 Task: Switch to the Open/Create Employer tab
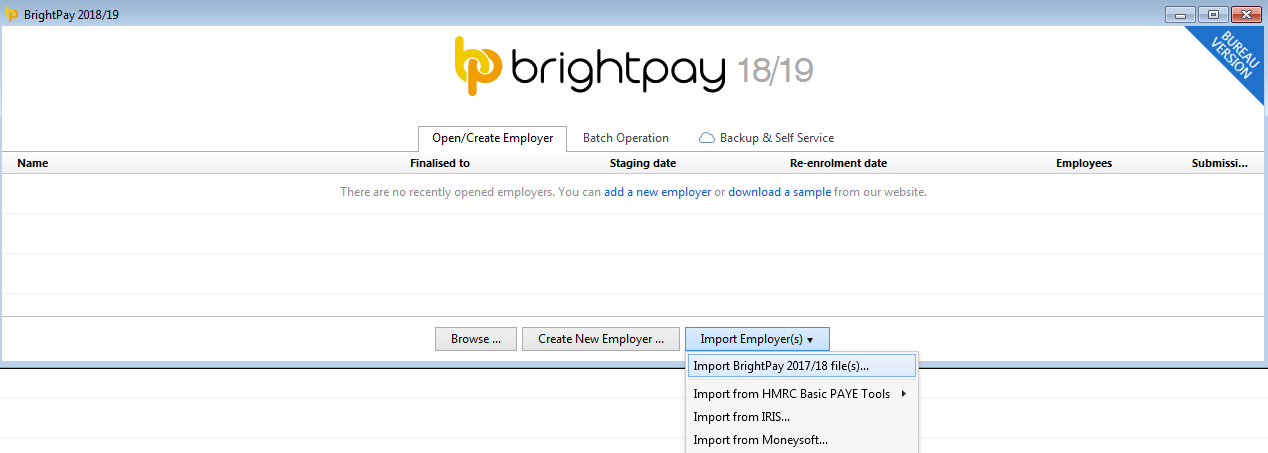click(x=492, y=138)
